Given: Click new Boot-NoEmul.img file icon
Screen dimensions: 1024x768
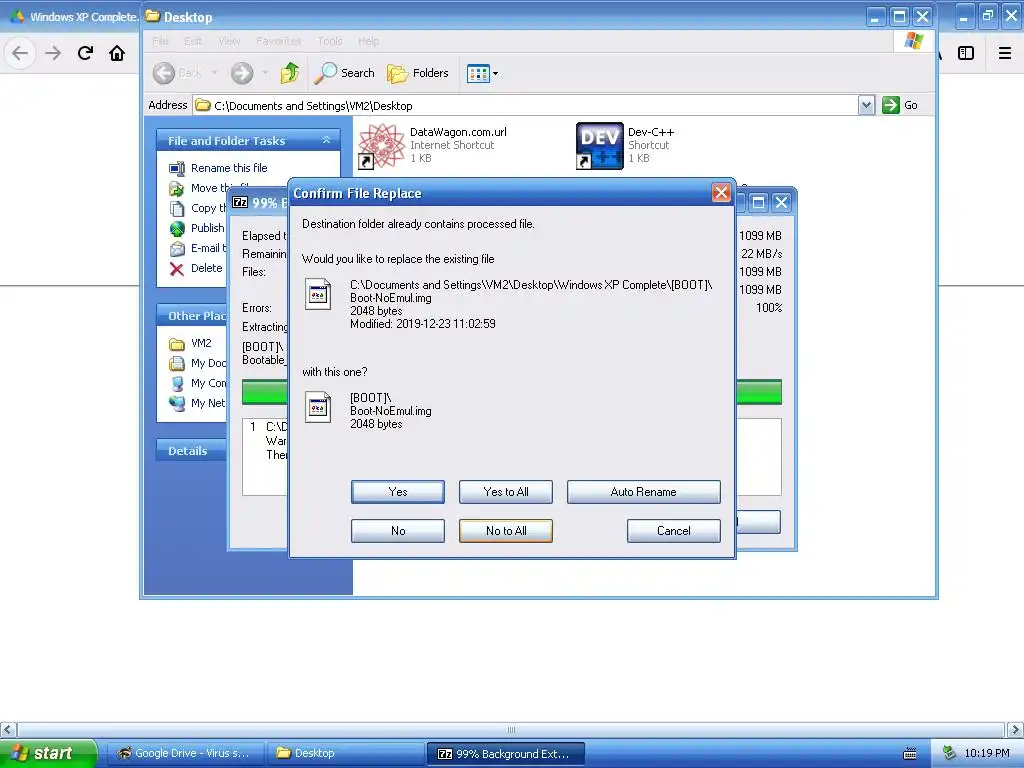Looking at the screenshot, I should (318, 407).
